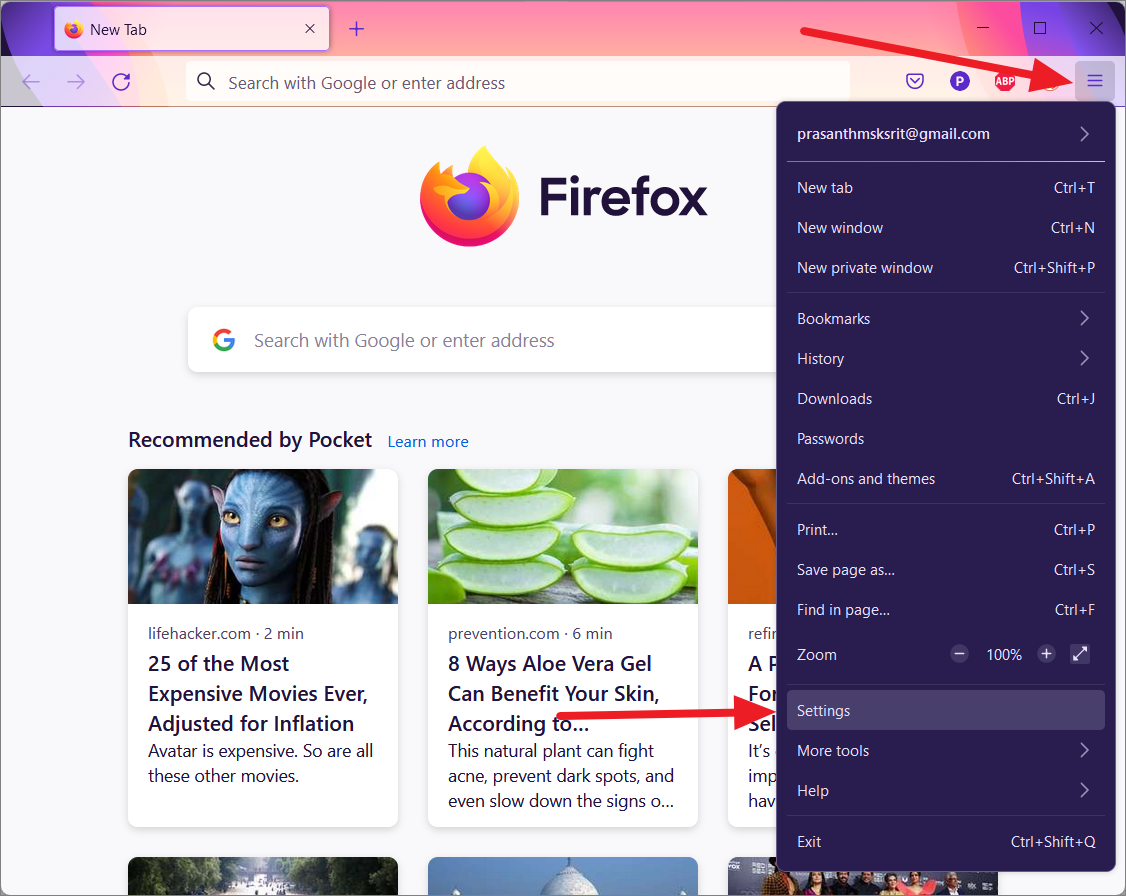Image resolution: width=1126 pixels, height=896 pixels.
Task: Focus the Google search box on the page
Action: pyautogui.click(x=482, y=340)
